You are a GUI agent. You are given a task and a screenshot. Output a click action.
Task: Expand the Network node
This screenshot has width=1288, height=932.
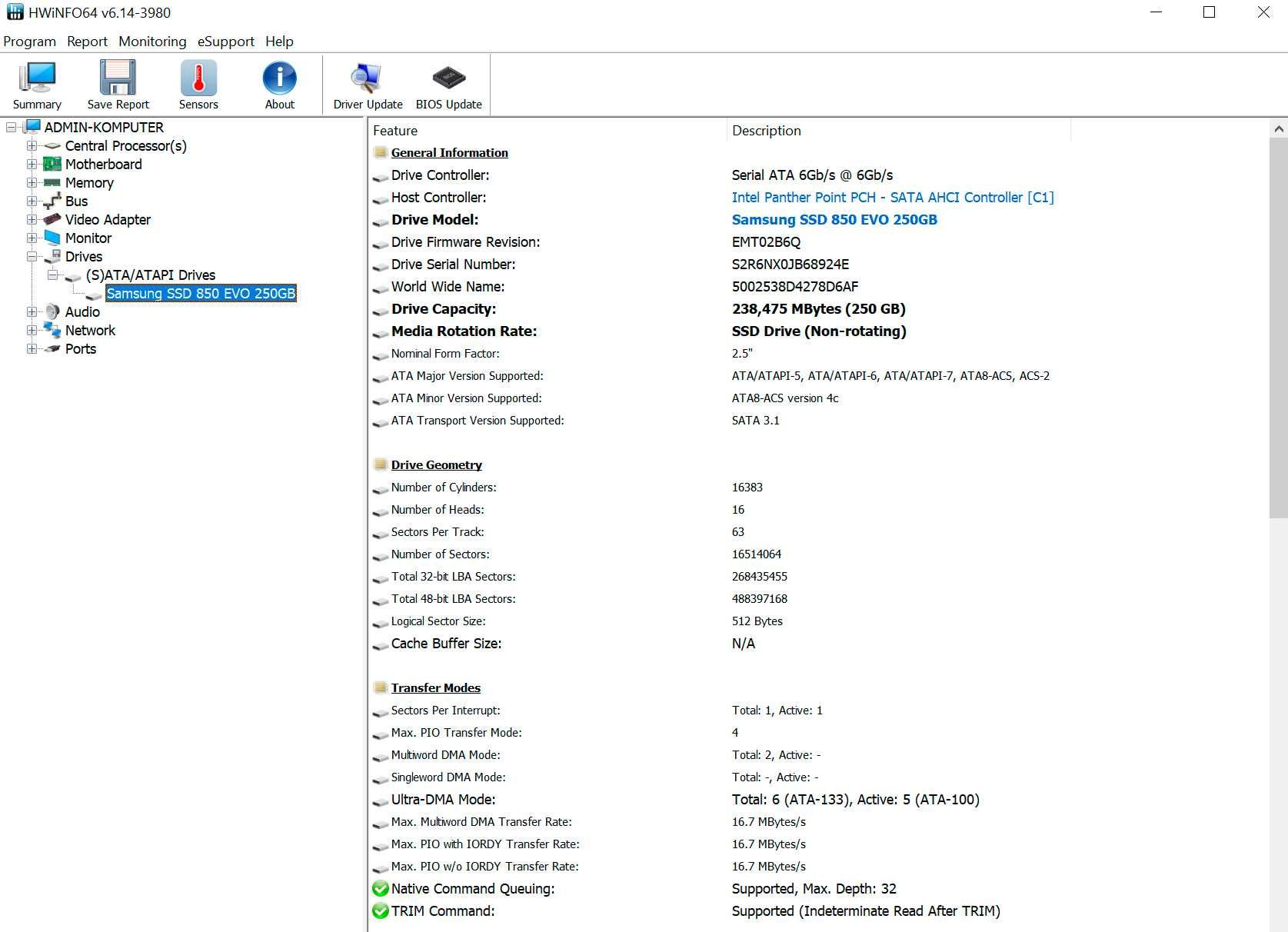[32, 330]
